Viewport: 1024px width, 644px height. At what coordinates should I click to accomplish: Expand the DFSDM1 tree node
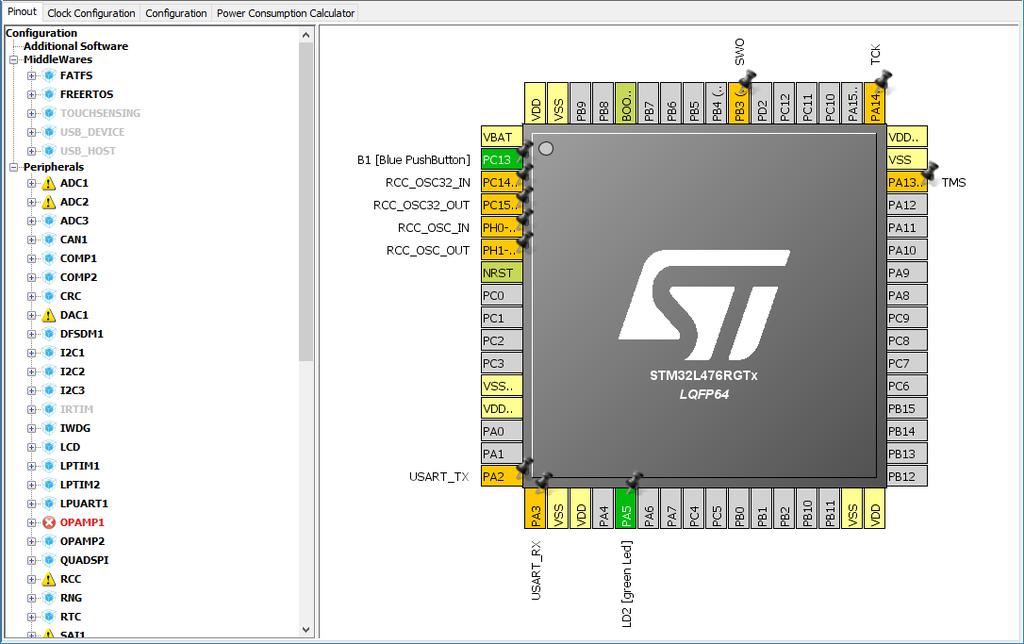pyautogui.click(x=31, y=334)
